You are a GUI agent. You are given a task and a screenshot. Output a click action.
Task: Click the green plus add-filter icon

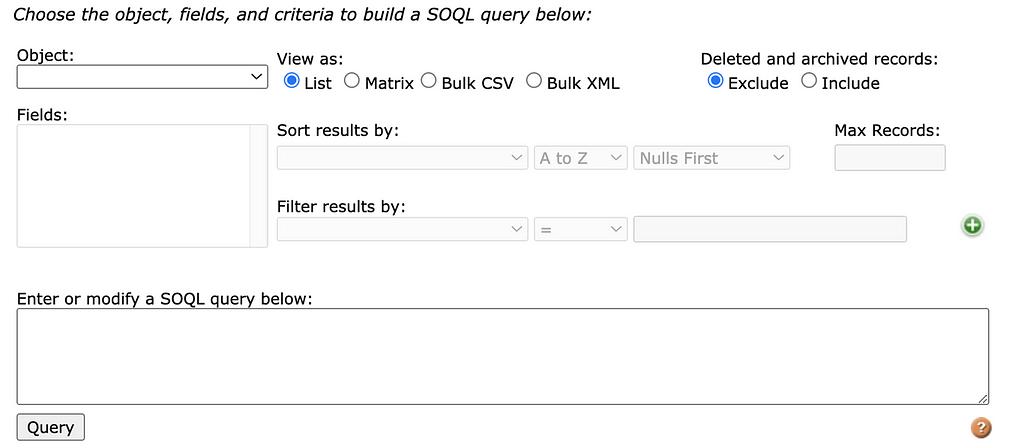pos(972,226)
